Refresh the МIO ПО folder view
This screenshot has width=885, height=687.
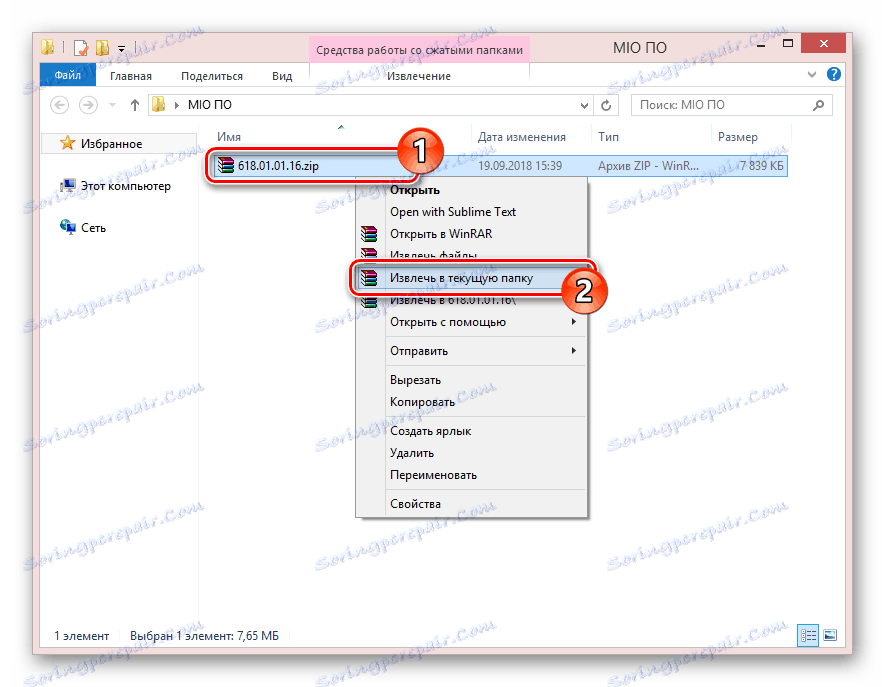(606, 106)
